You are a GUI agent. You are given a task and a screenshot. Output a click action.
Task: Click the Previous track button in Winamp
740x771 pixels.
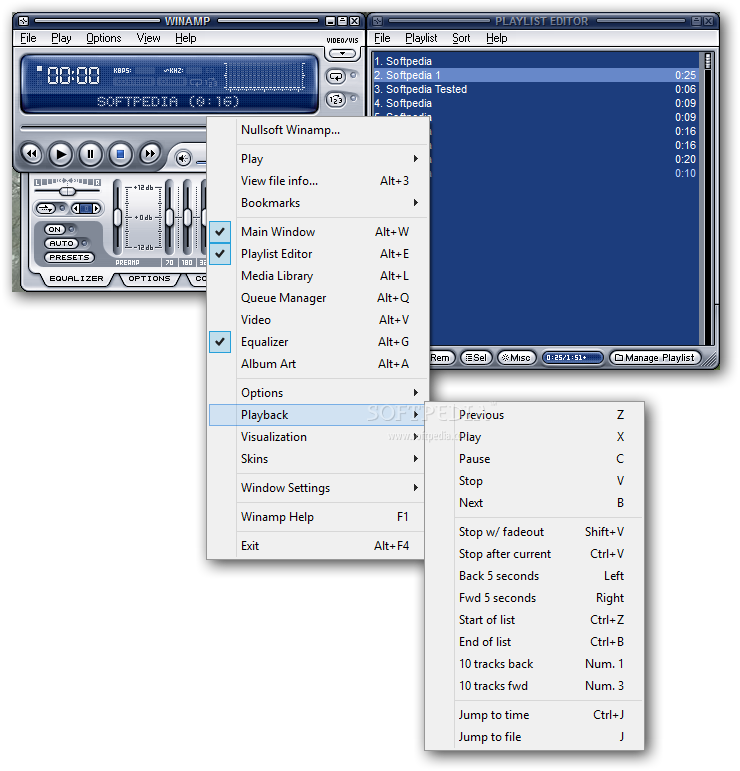(x=31, y=154)
